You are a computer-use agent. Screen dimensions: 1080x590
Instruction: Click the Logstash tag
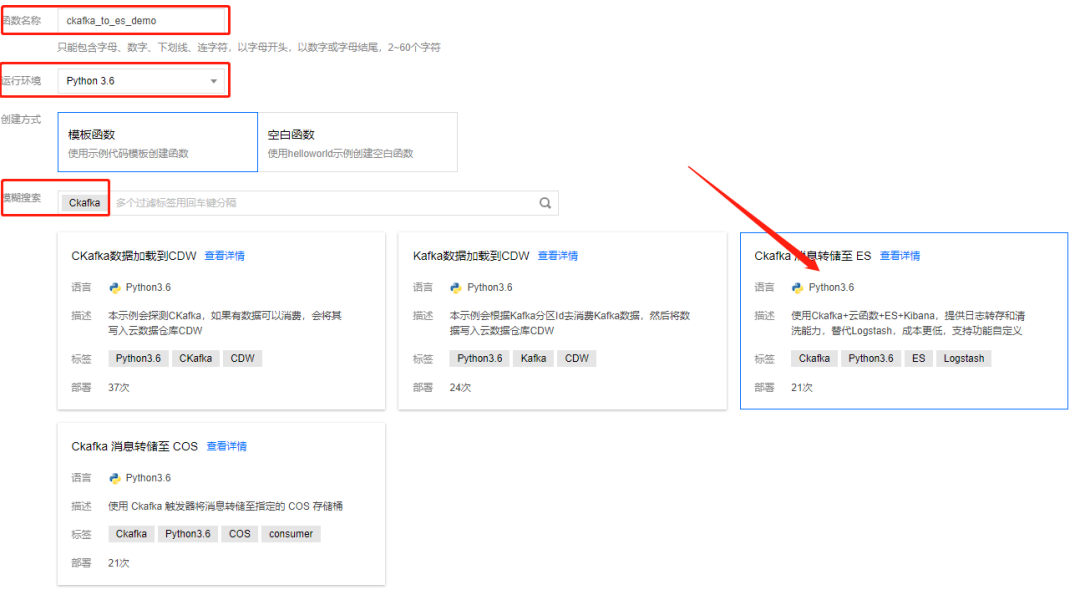(964, 359)
